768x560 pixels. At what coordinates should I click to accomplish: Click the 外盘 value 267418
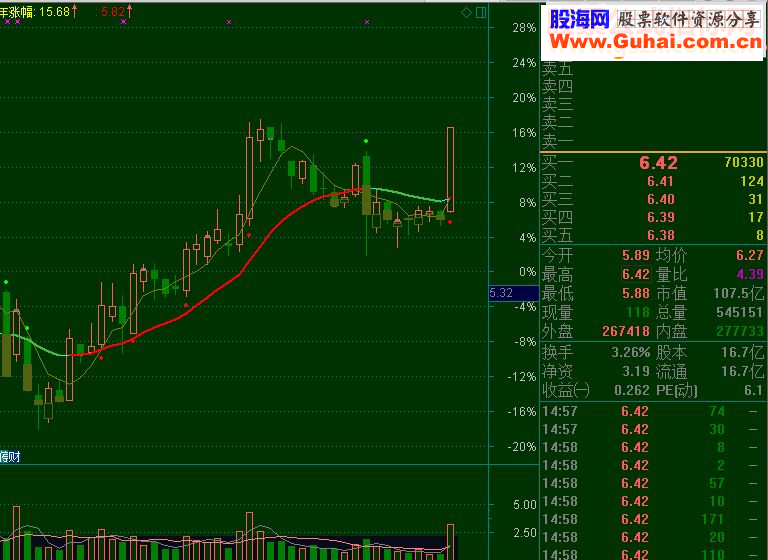pyautogui.click(x=626, y=331)
